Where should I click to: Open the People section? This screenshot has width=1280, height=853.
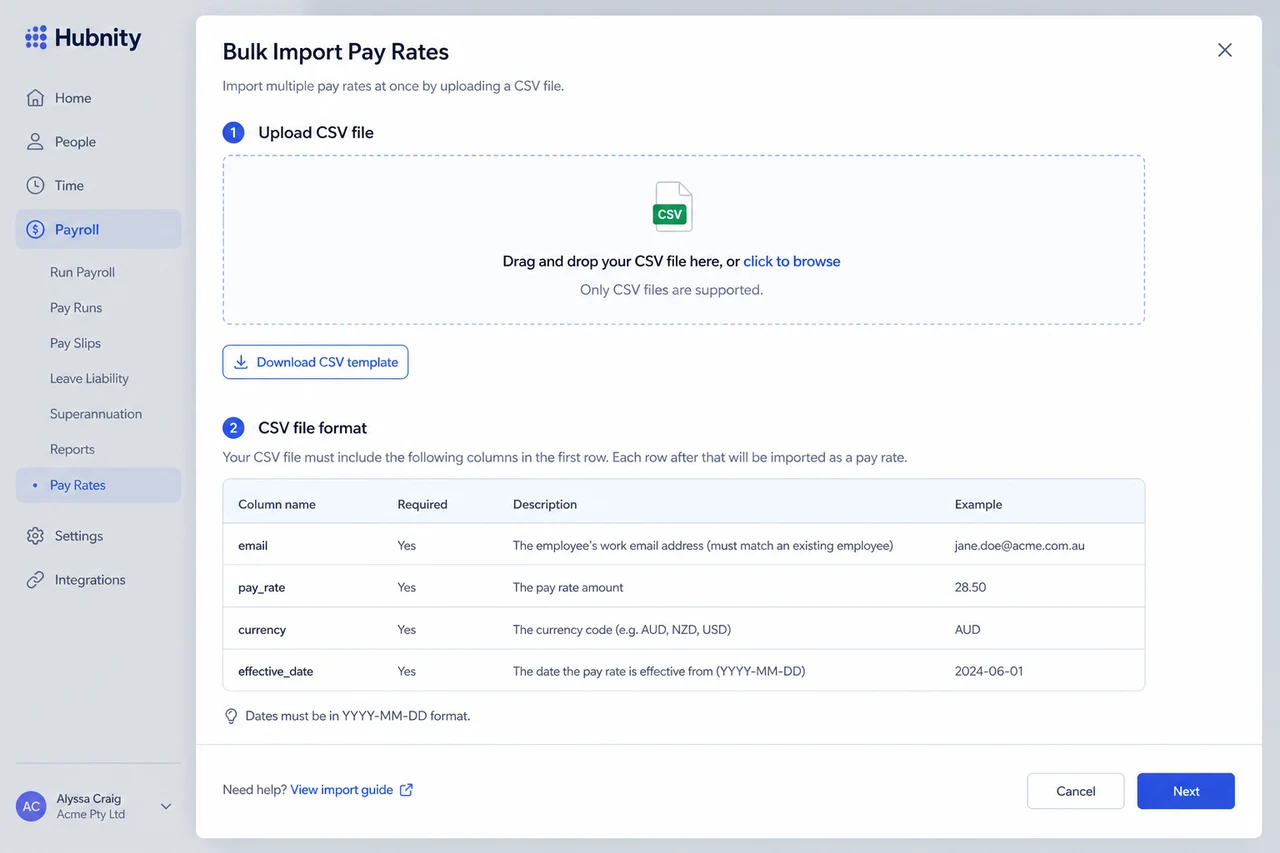coord(98,142)
